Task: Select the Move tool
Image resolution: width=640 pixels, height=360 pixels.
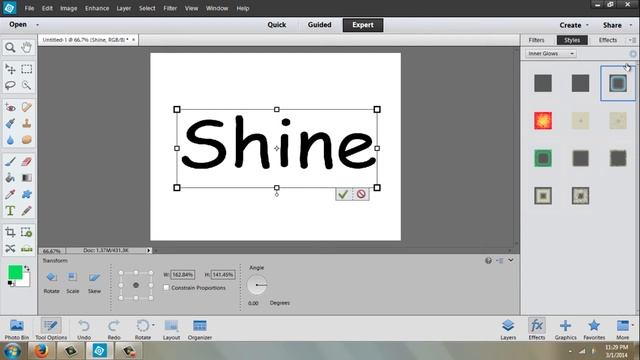Action: click(x=10, y=69)
